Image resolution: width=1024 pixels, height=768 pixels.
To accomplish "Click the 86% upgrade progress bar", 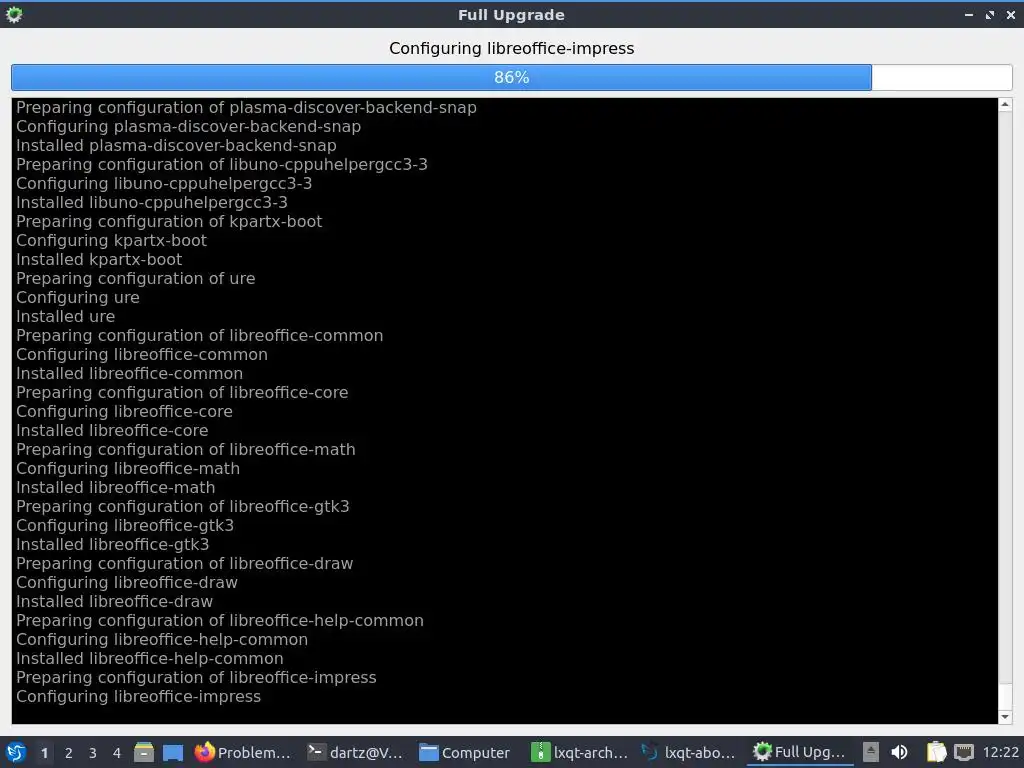I will (x=511, y=77).
